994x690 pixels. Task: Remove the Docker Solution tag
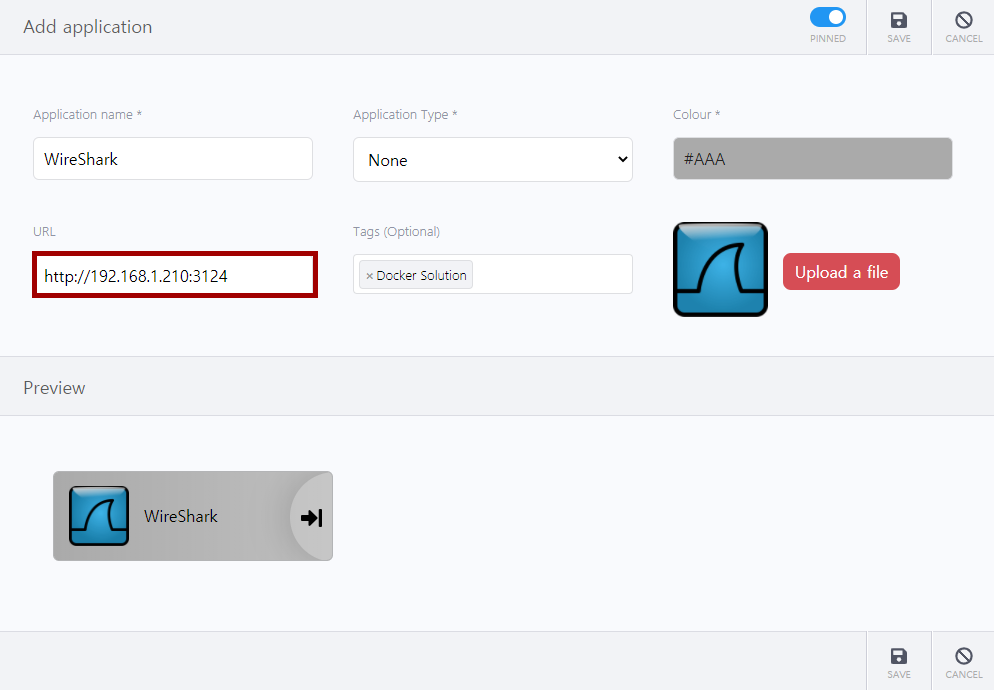pyautogui.click(x=370, y=276)
